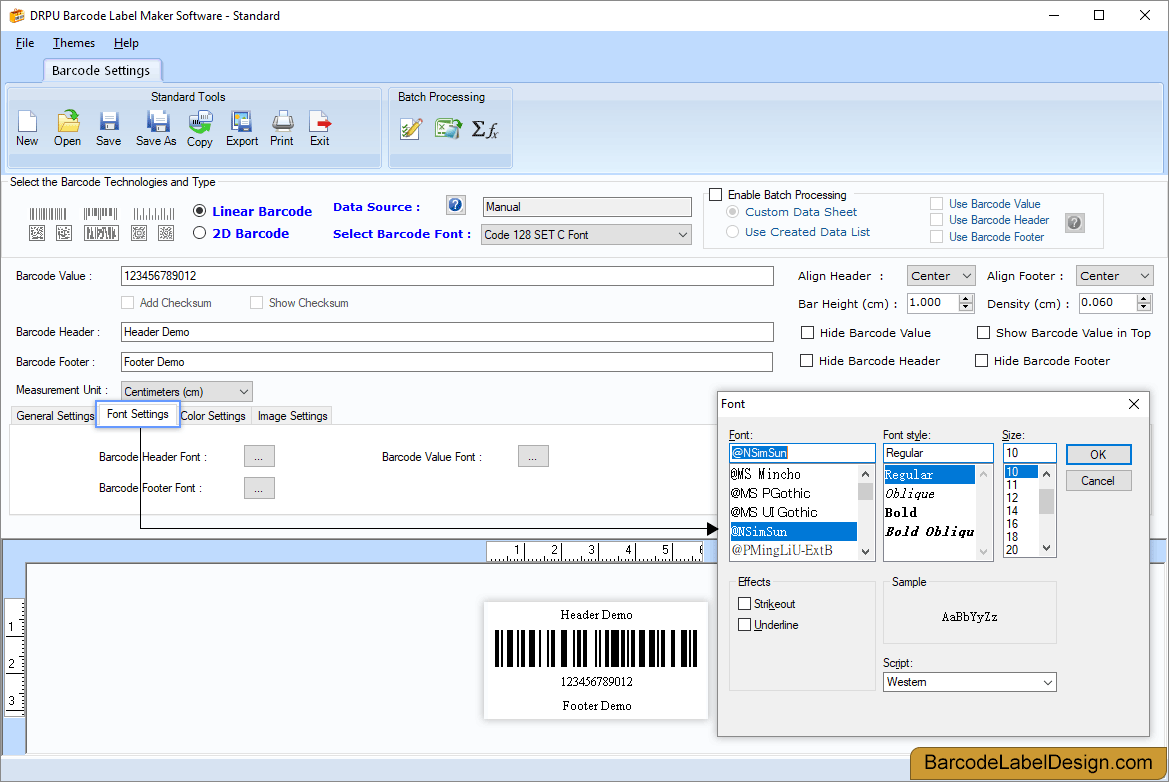Click third linear barcode sample icon
This screenshot has width=1169, height=782.
coord(154,214)
